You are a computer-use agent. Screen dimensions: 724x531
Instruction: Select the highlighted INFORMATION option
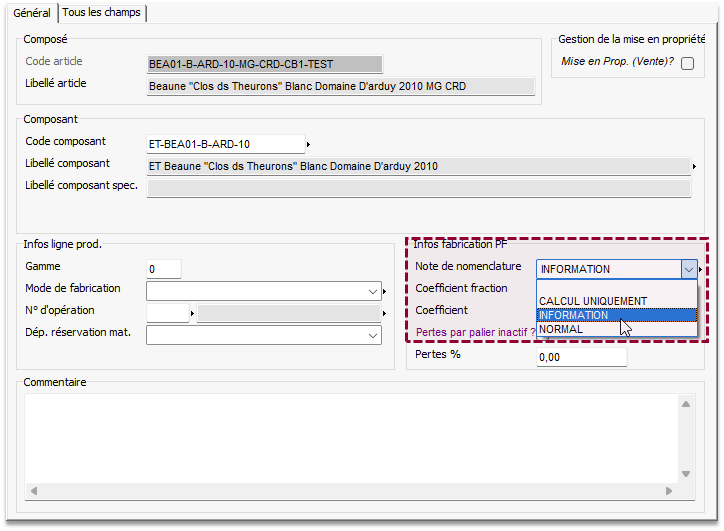tap(575, 315)
